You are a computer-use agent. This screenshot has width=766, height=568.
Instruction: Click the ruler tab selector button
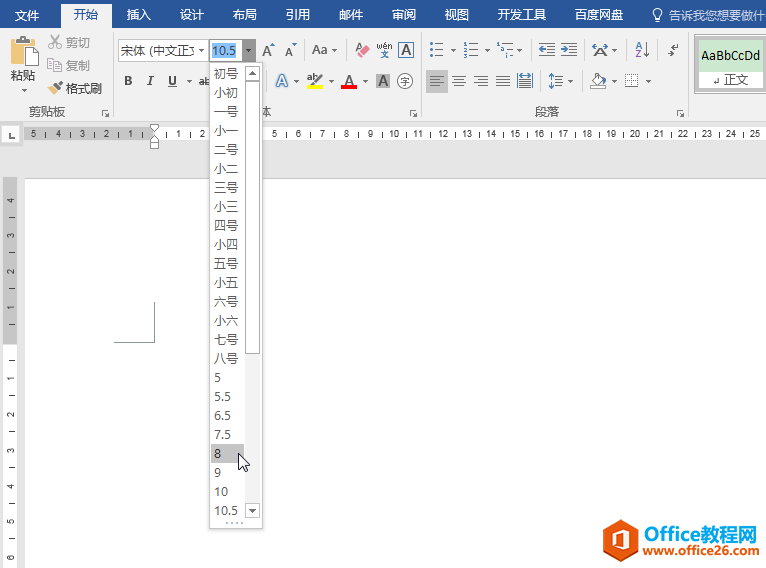(x=11, y=134)
